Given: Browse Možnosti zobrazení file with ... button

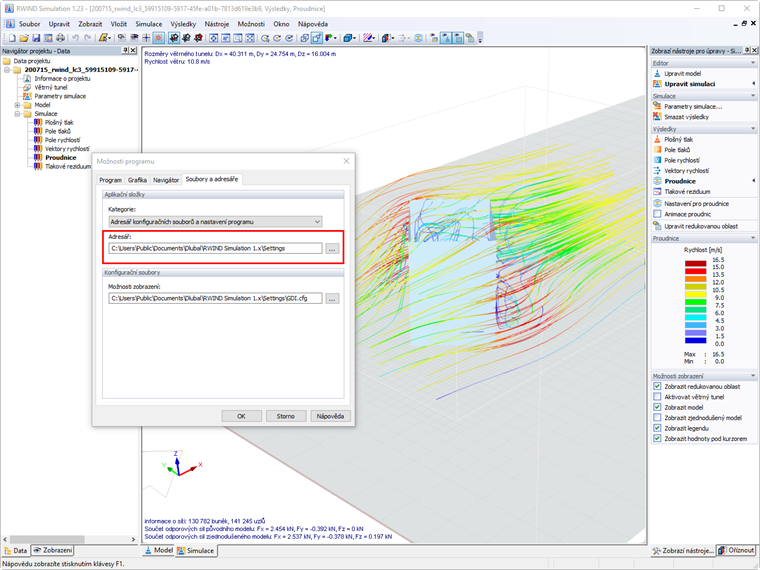Looking at the screenshot, I should [332, 298].
